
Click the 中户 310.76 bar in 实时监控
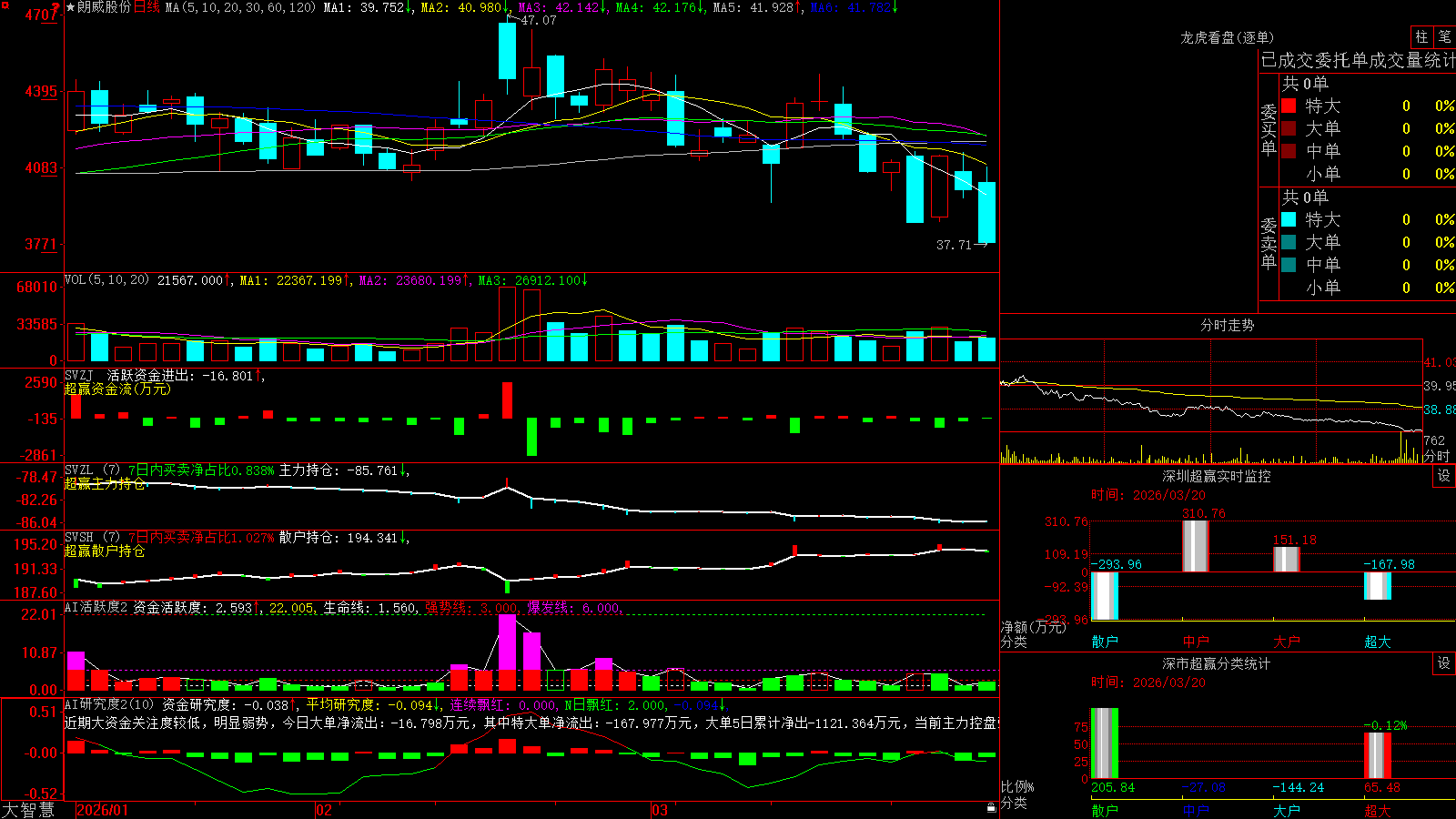[1196, 546]
